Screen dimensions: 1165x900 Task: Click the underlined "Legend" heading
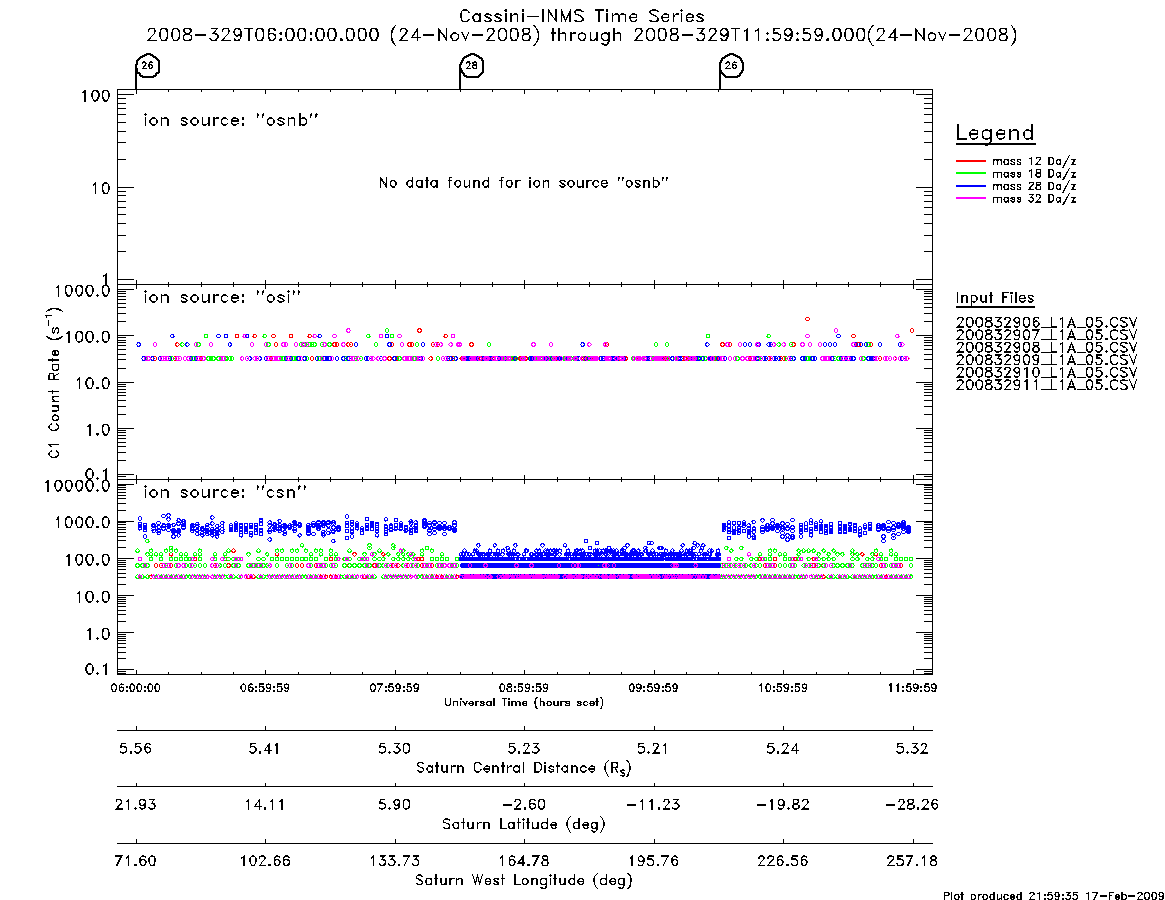pos(995,133)
